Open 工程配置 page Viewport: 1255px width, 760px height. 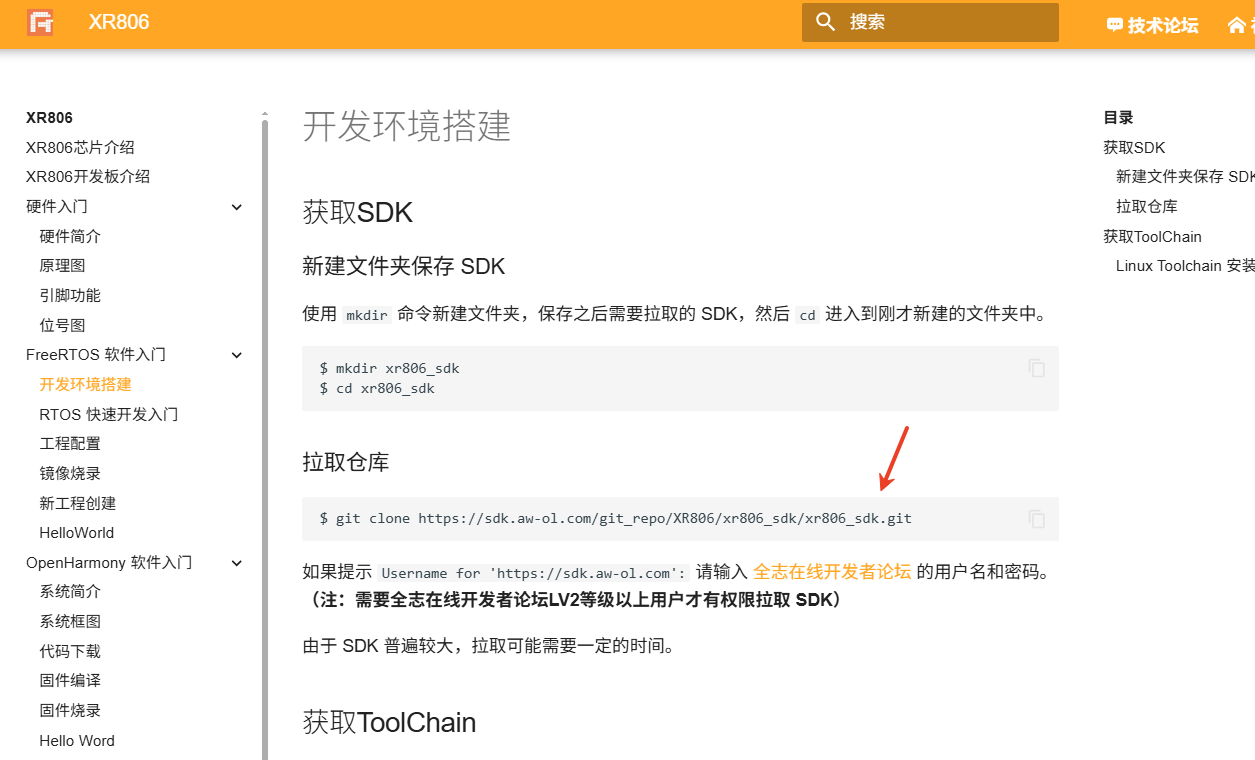pos(70,444)
